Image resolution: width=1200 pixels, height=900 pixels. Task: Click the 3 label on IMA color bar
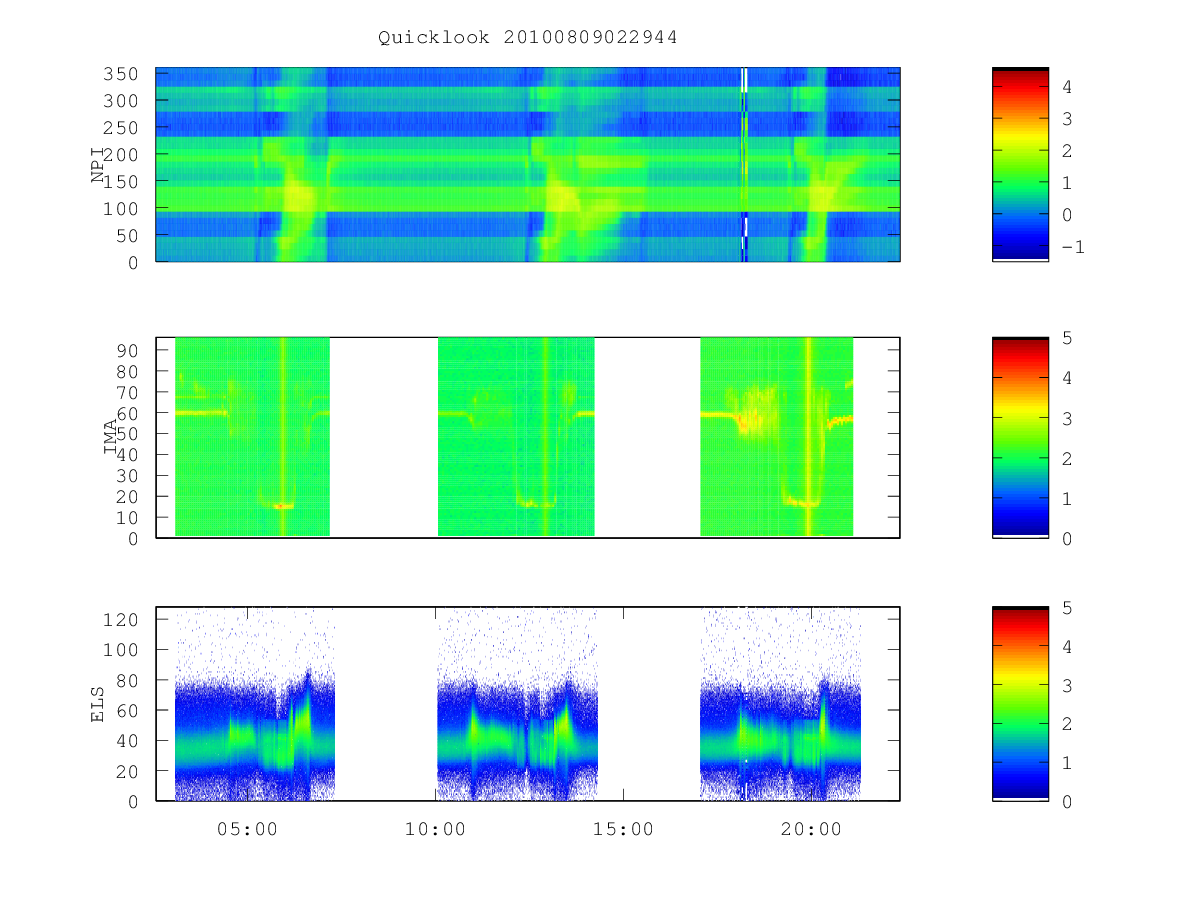pyautogui.click(x=1067, y=418)
